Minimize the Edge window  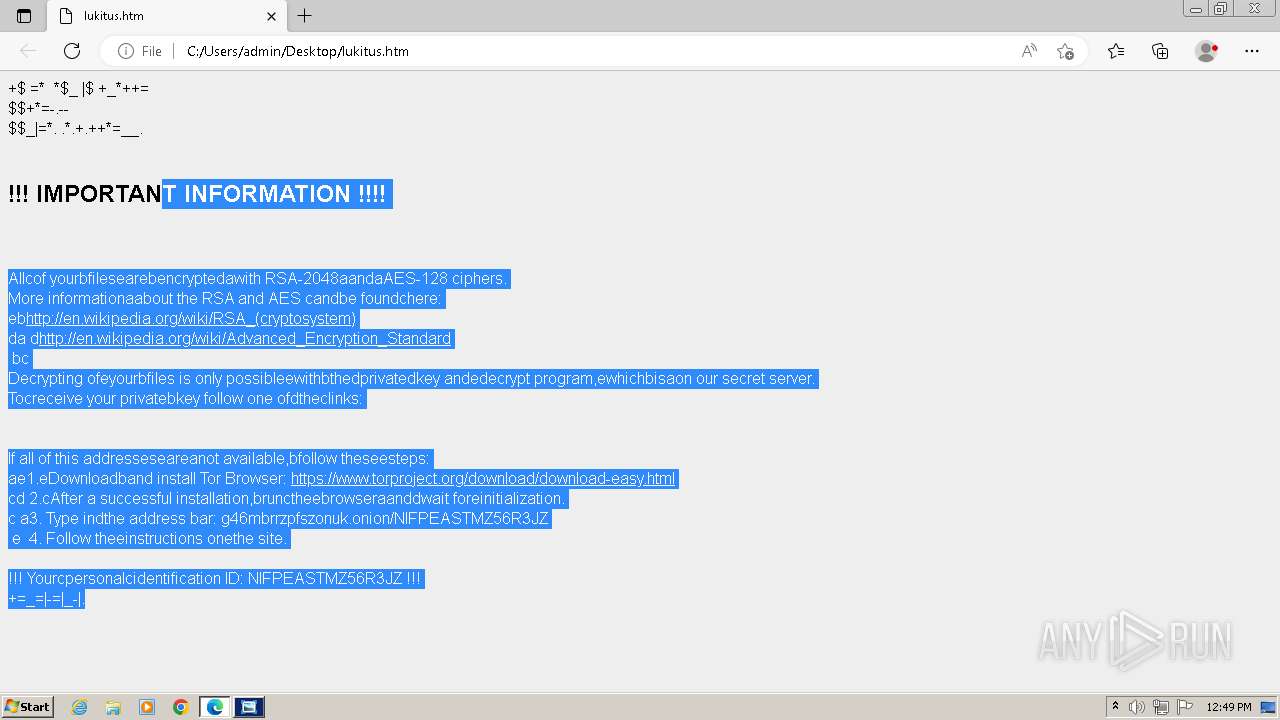[x=1195, y=9]
